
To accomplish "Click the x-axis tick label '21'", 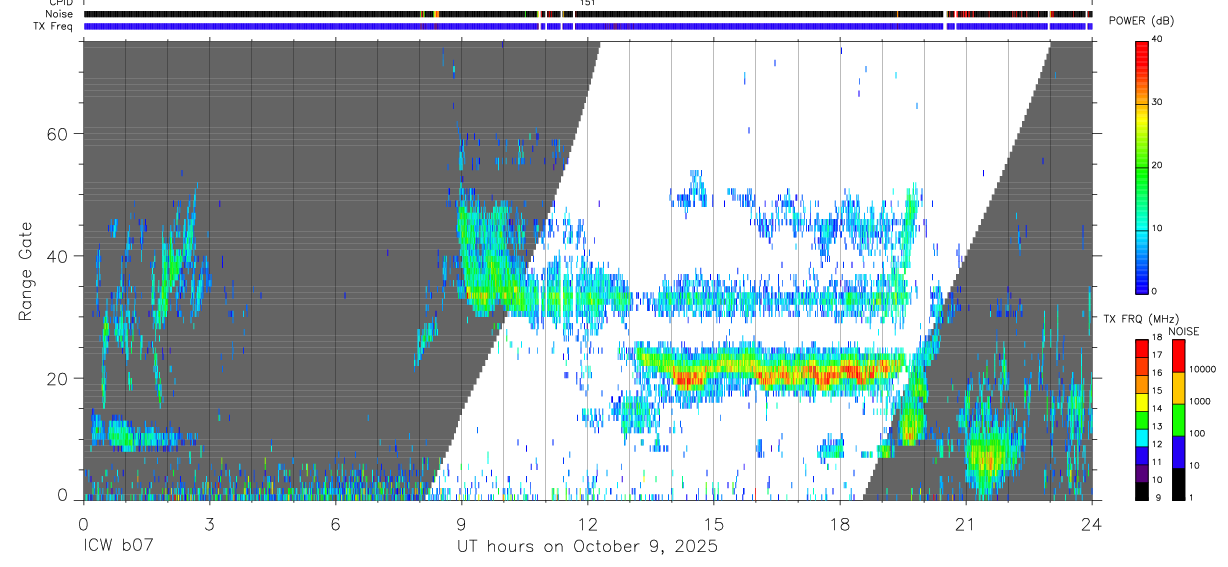I will coord(966,524).
